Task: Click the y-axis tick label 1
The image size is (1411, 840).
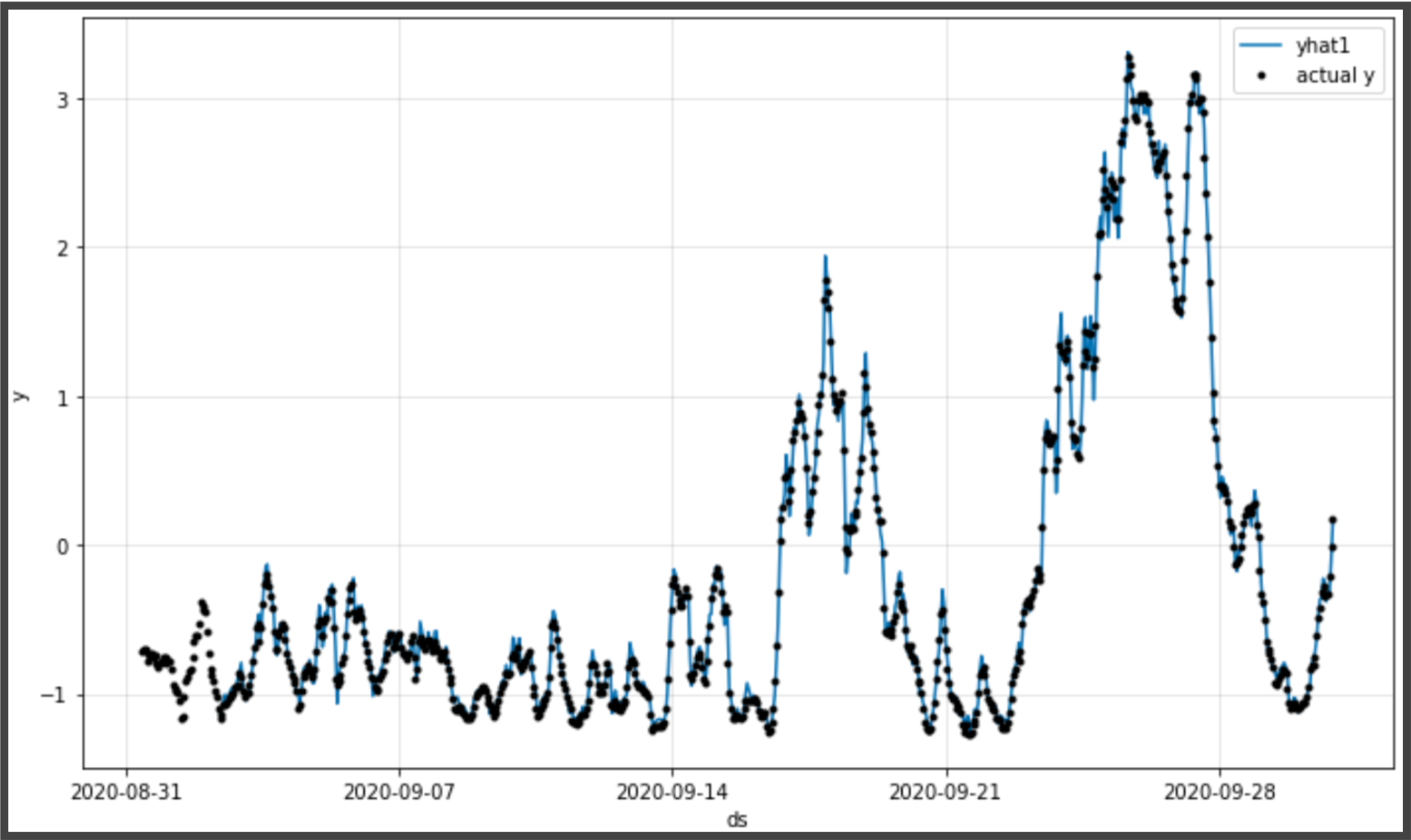Action: tap(63, 398)
